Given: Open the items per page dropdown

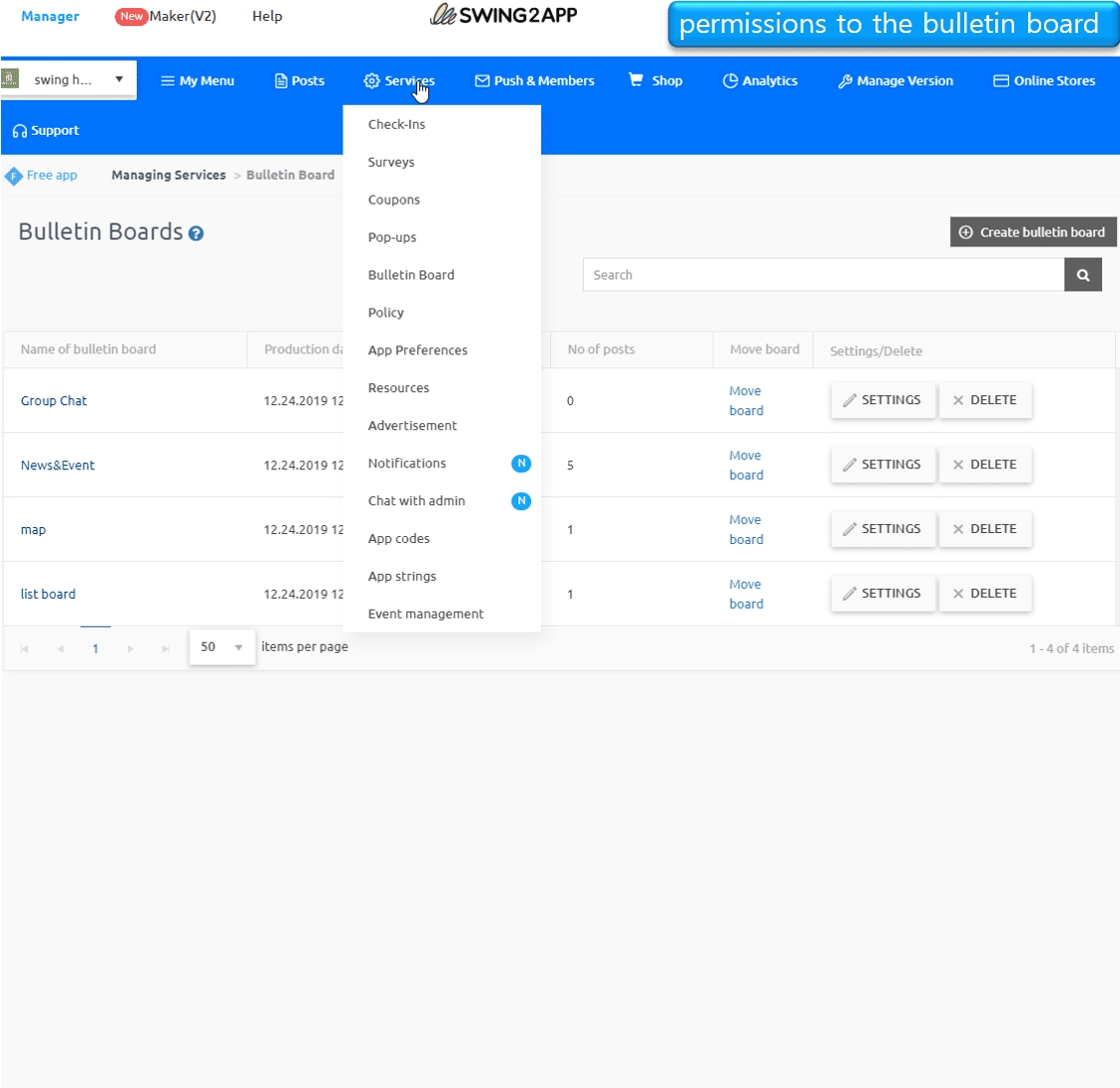Looking at the screenshot, I should (223, 647).
